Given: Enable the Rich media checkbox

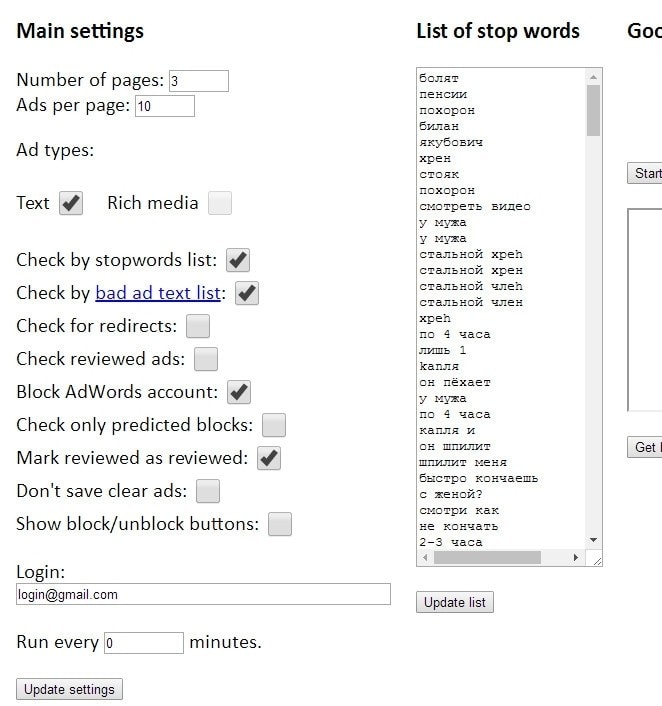Looking at the screenshot, I should (x=220, y=203).
